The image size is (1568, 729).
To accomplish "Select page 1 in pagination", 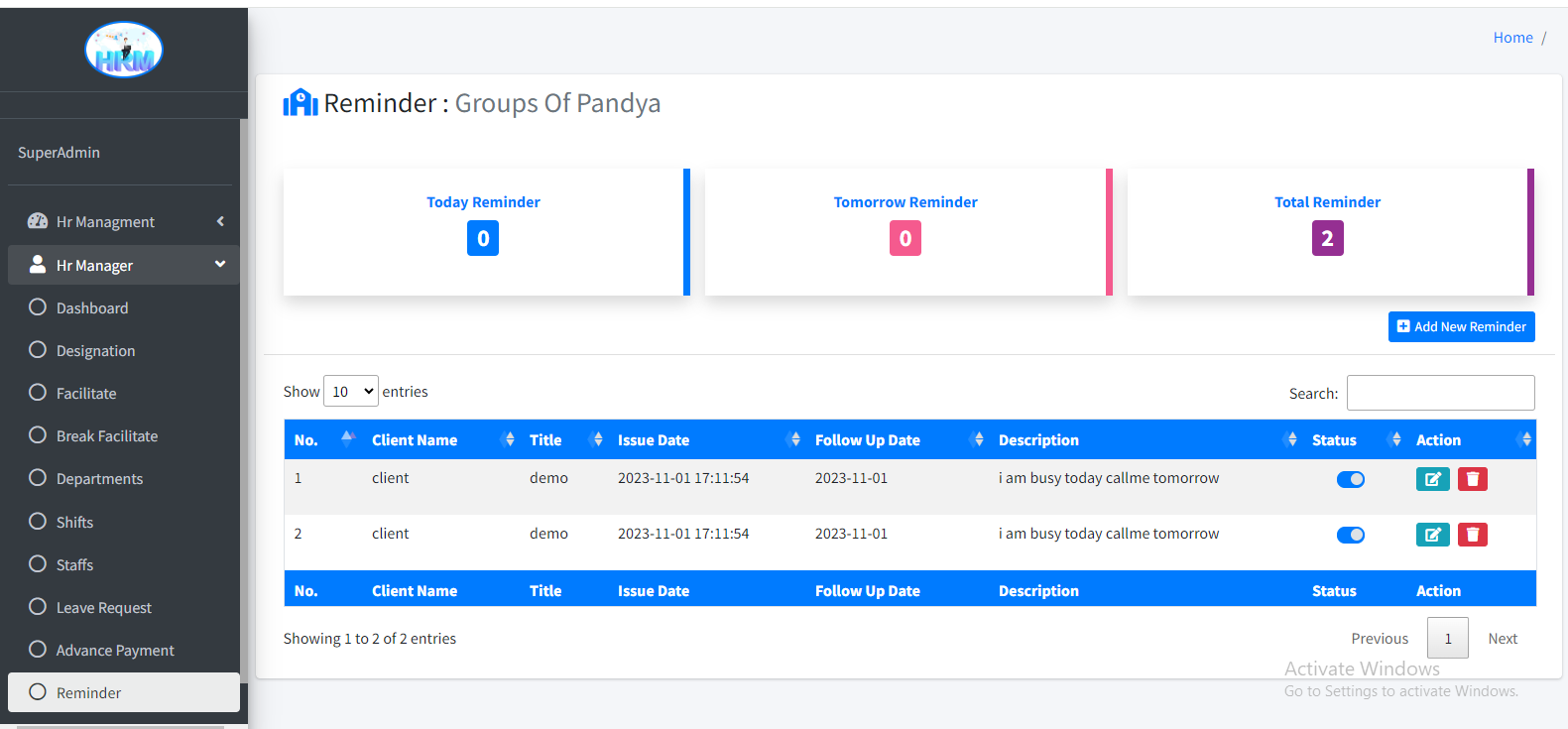I will (x=1448, y=638).
